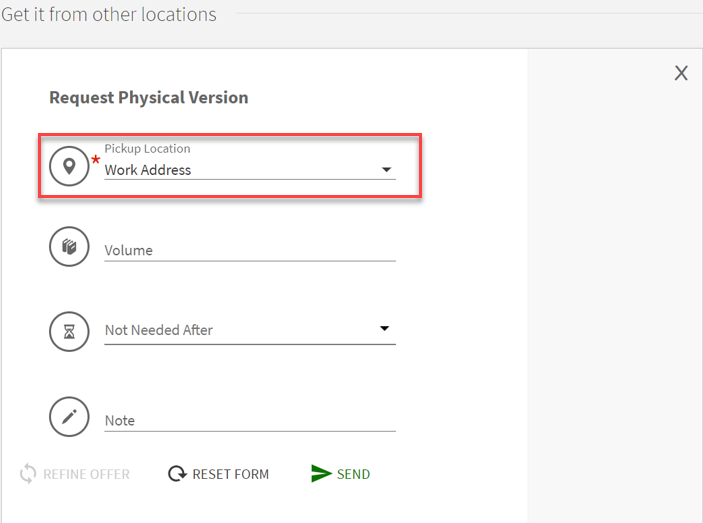Viewport: 703px width, 523px height.
Task: Click the Volume books icon
Action: click(69, 247)
